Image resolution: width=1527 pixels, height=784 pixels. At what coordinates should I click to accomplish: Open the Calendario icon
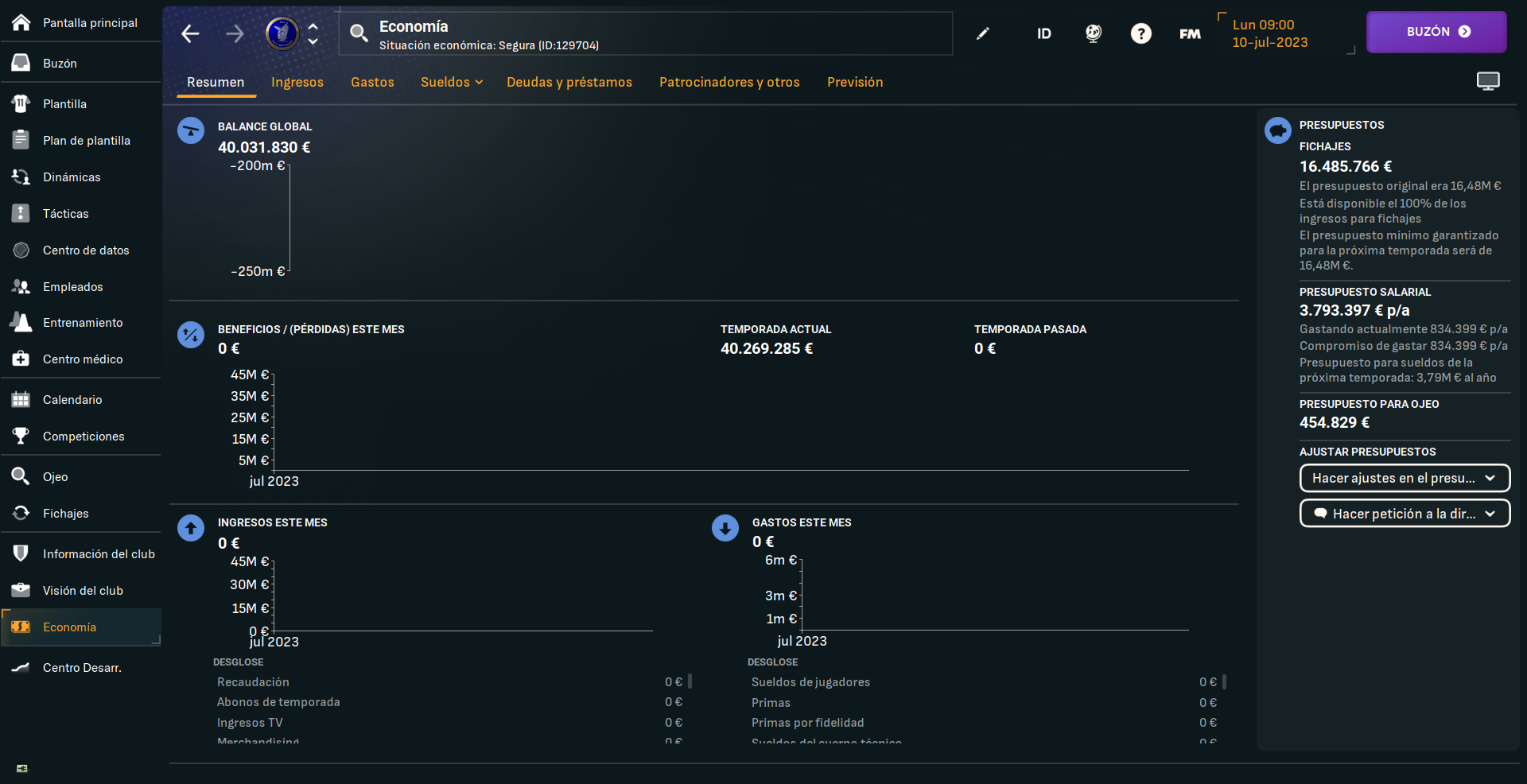(21, 399)
